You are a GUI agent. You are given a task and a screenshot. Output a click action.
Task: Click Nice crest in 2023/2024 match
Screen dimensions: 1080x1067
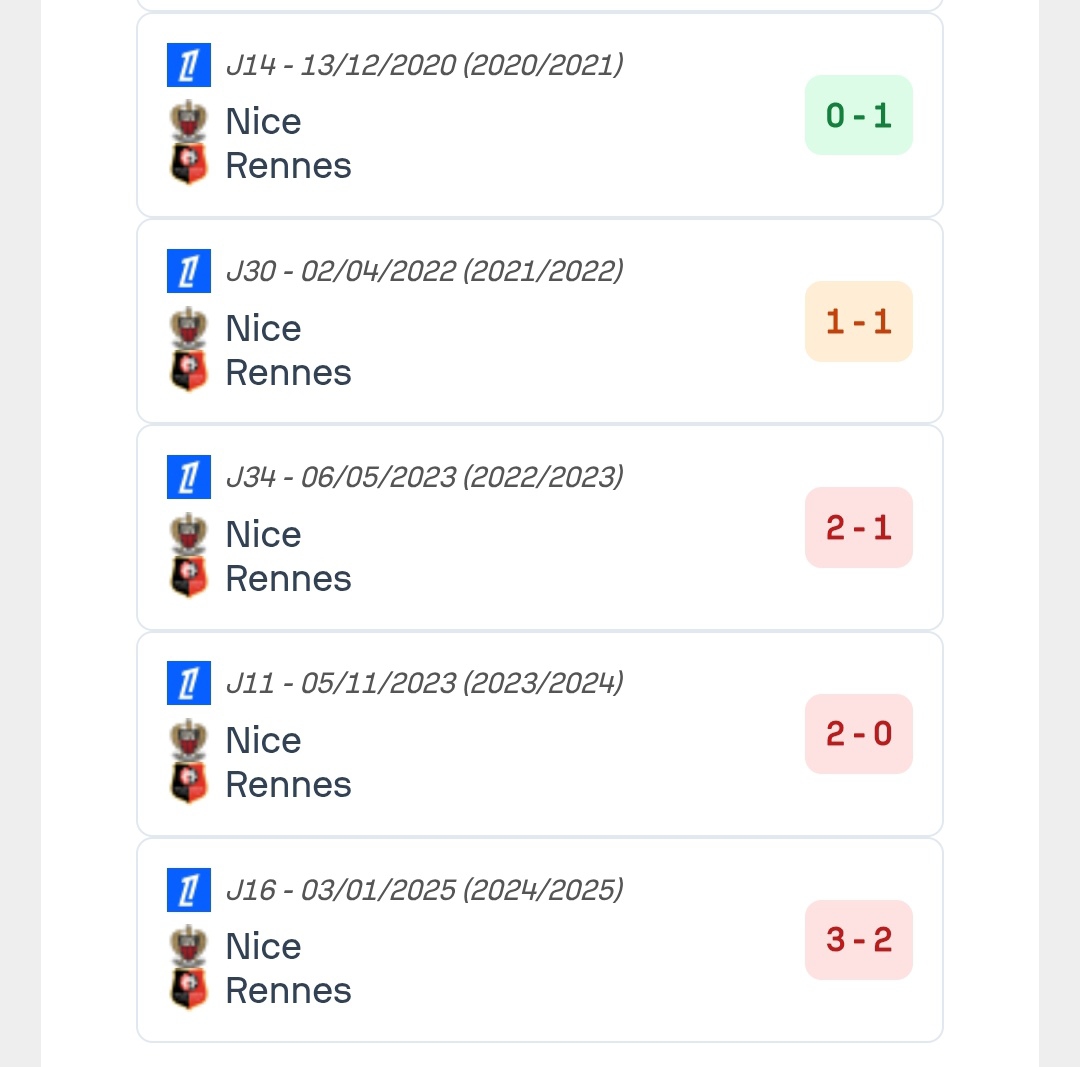188,740
